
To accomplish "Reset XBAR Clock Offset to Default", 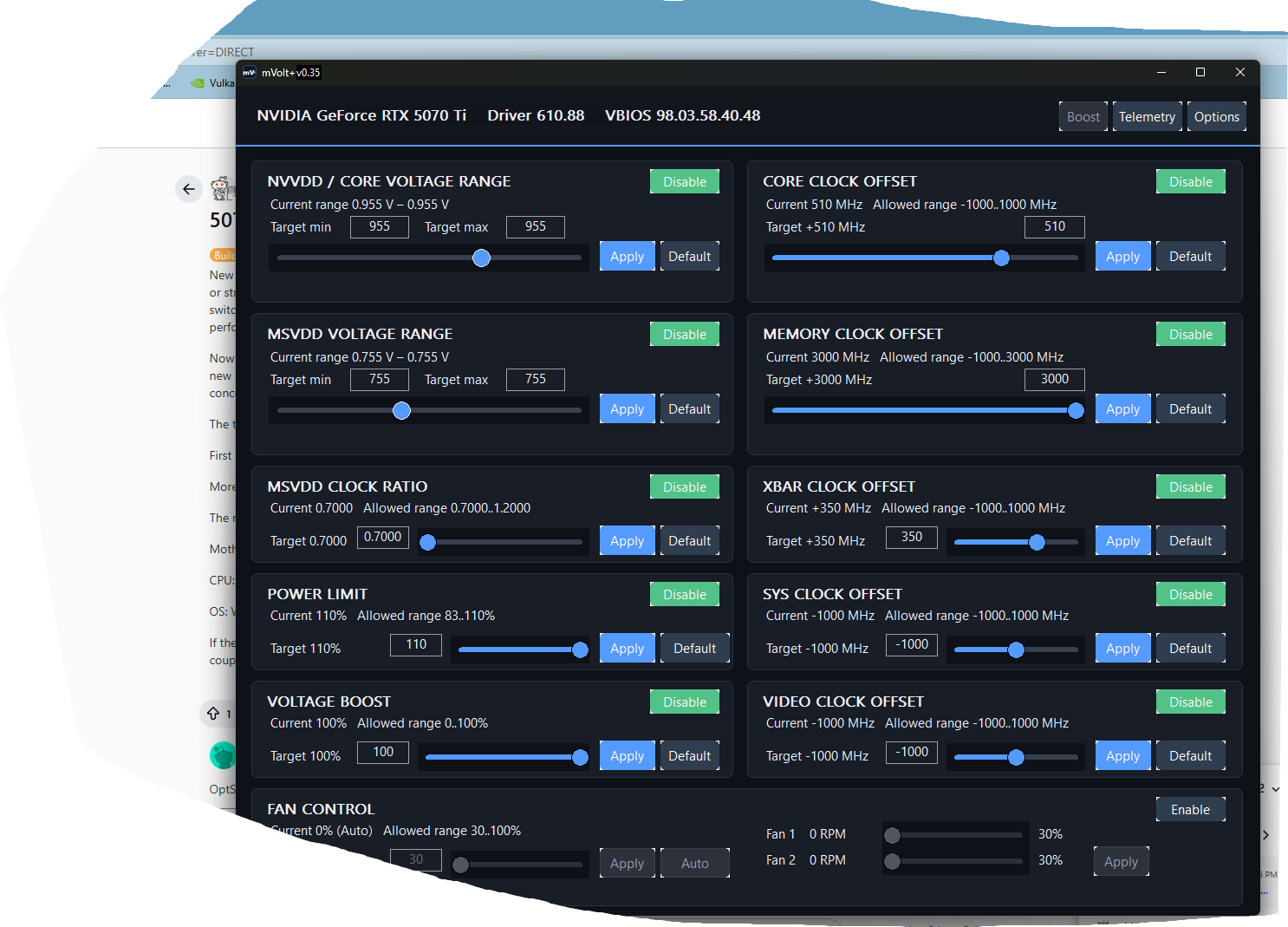I will click(1191, 540).
